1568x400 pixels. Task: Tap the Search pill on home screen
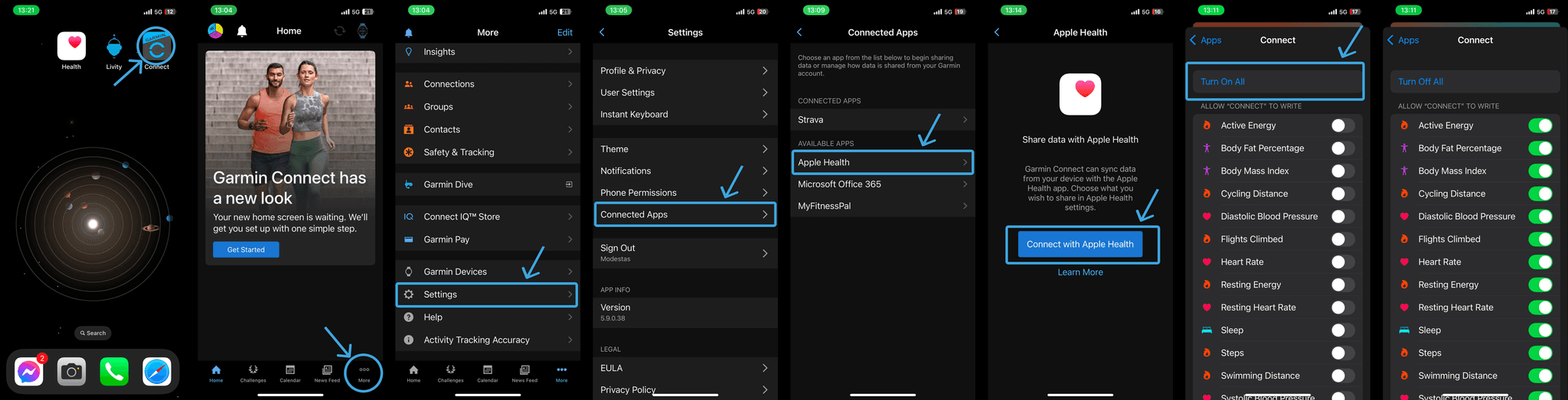point(93,333)
